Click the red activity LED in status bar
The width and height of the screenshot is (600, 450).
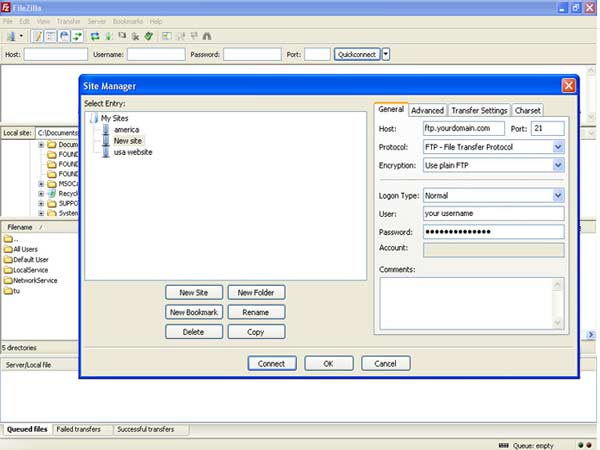click(589, 445)
